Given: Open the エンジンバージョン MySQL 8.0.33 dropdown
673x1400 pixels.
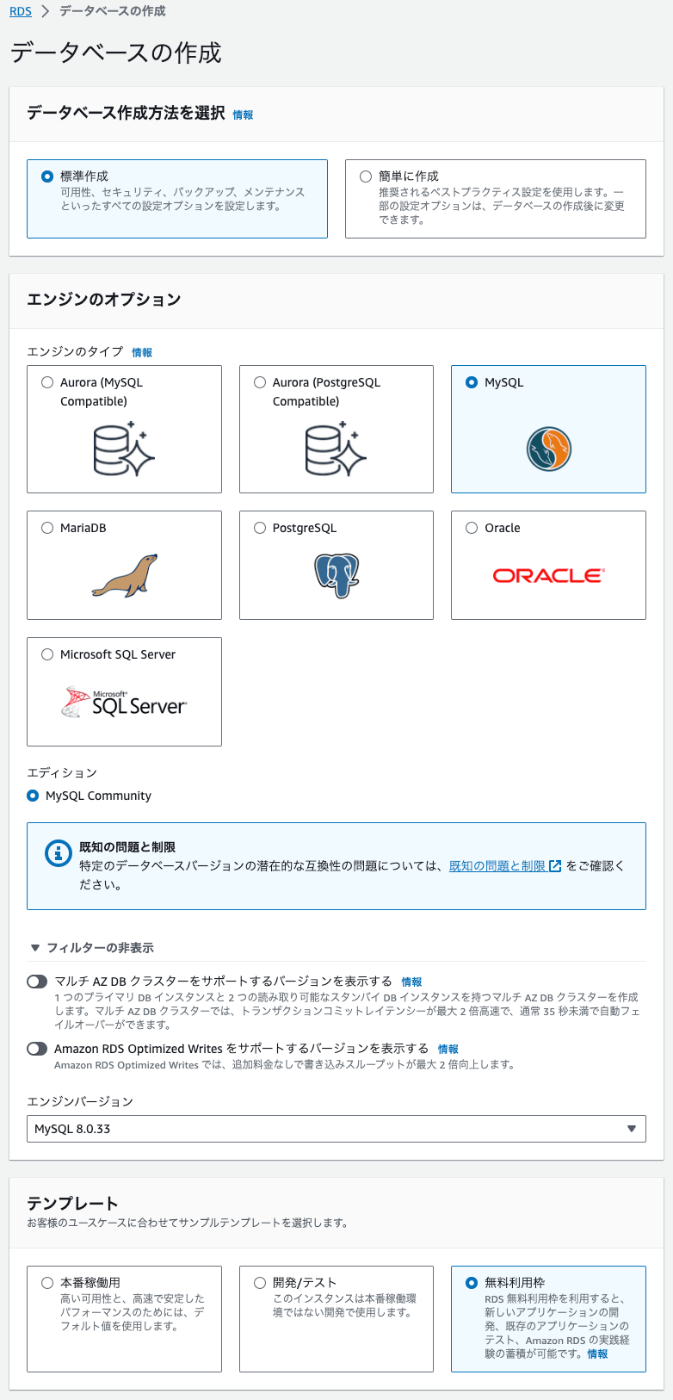Looking at the screenshot, I should point(336,1128).
